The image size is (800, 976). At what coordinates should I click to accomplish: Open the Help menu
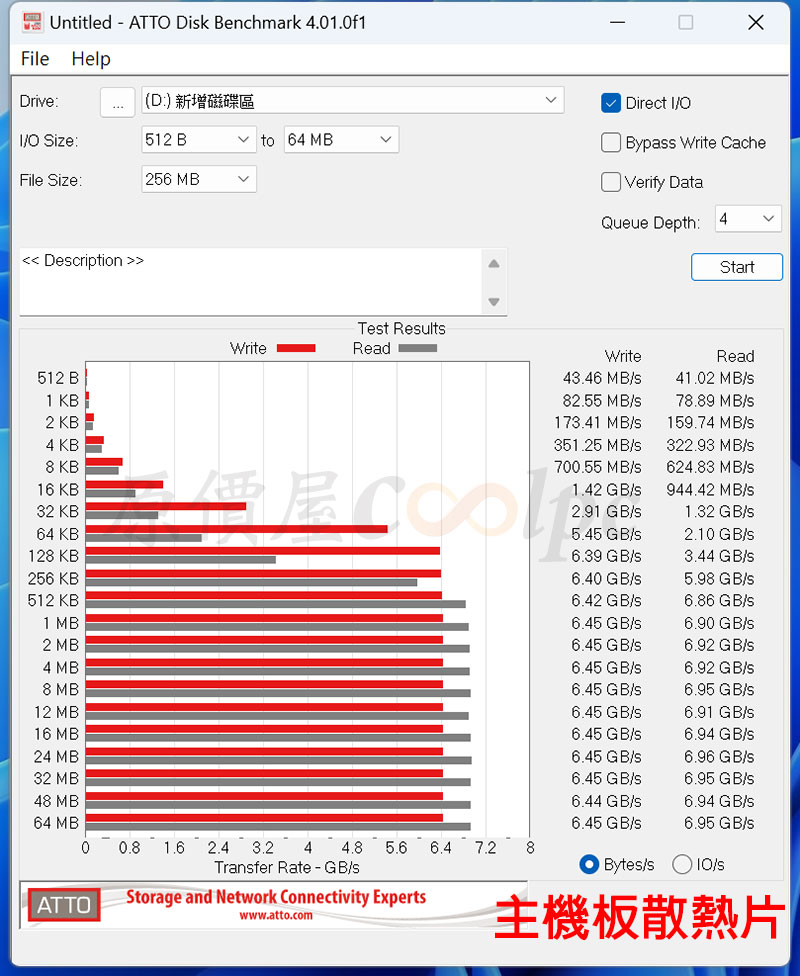click(x=91, y=59)
